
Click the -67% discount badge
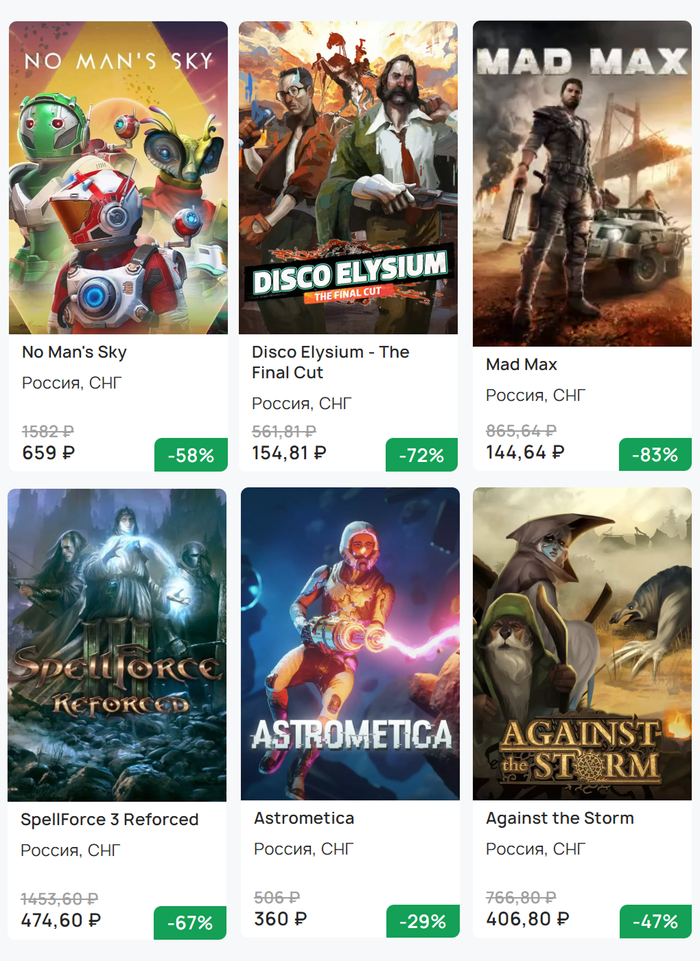tap(190, 922)
